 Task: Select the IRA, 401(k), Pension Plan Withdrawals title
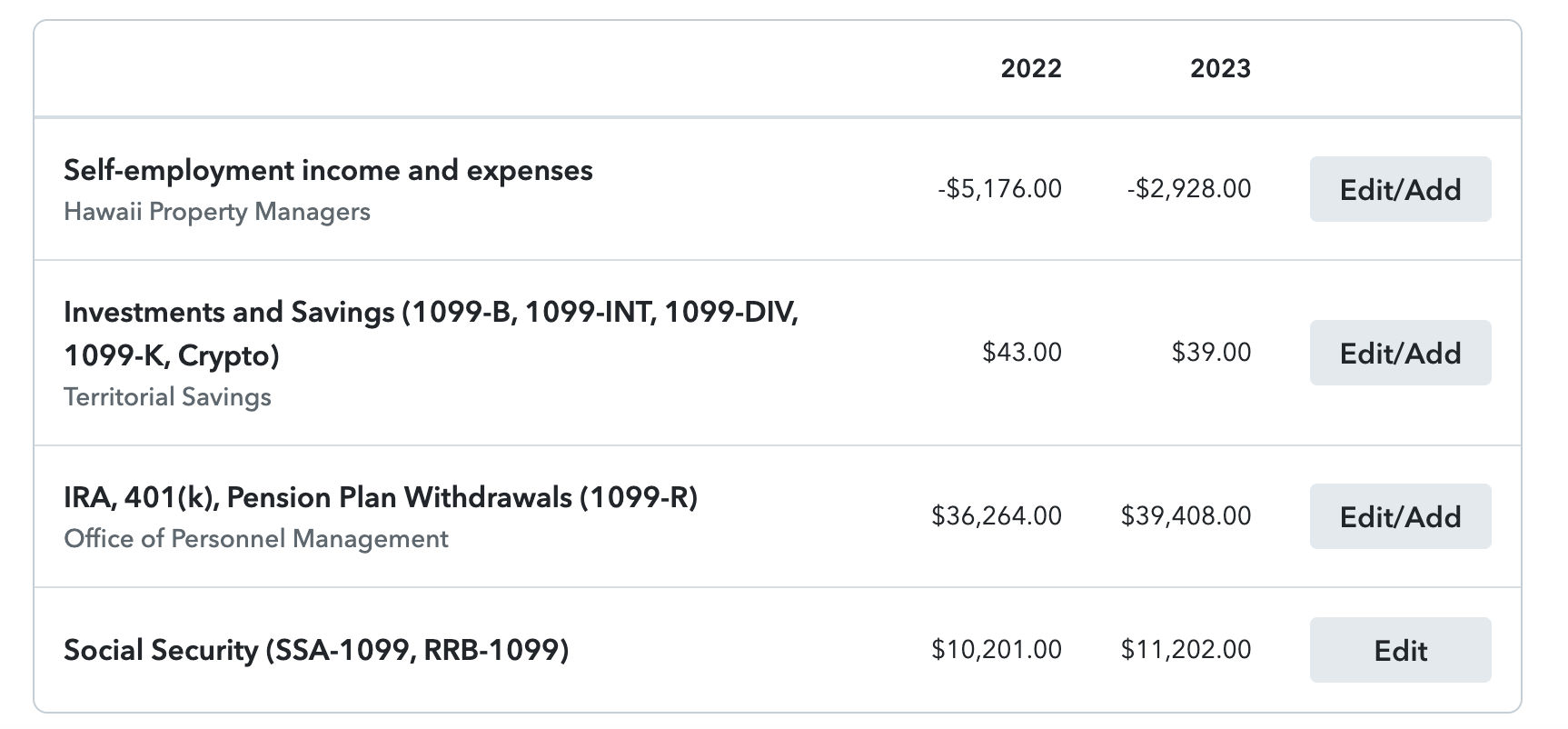click(x=381, y=498)
